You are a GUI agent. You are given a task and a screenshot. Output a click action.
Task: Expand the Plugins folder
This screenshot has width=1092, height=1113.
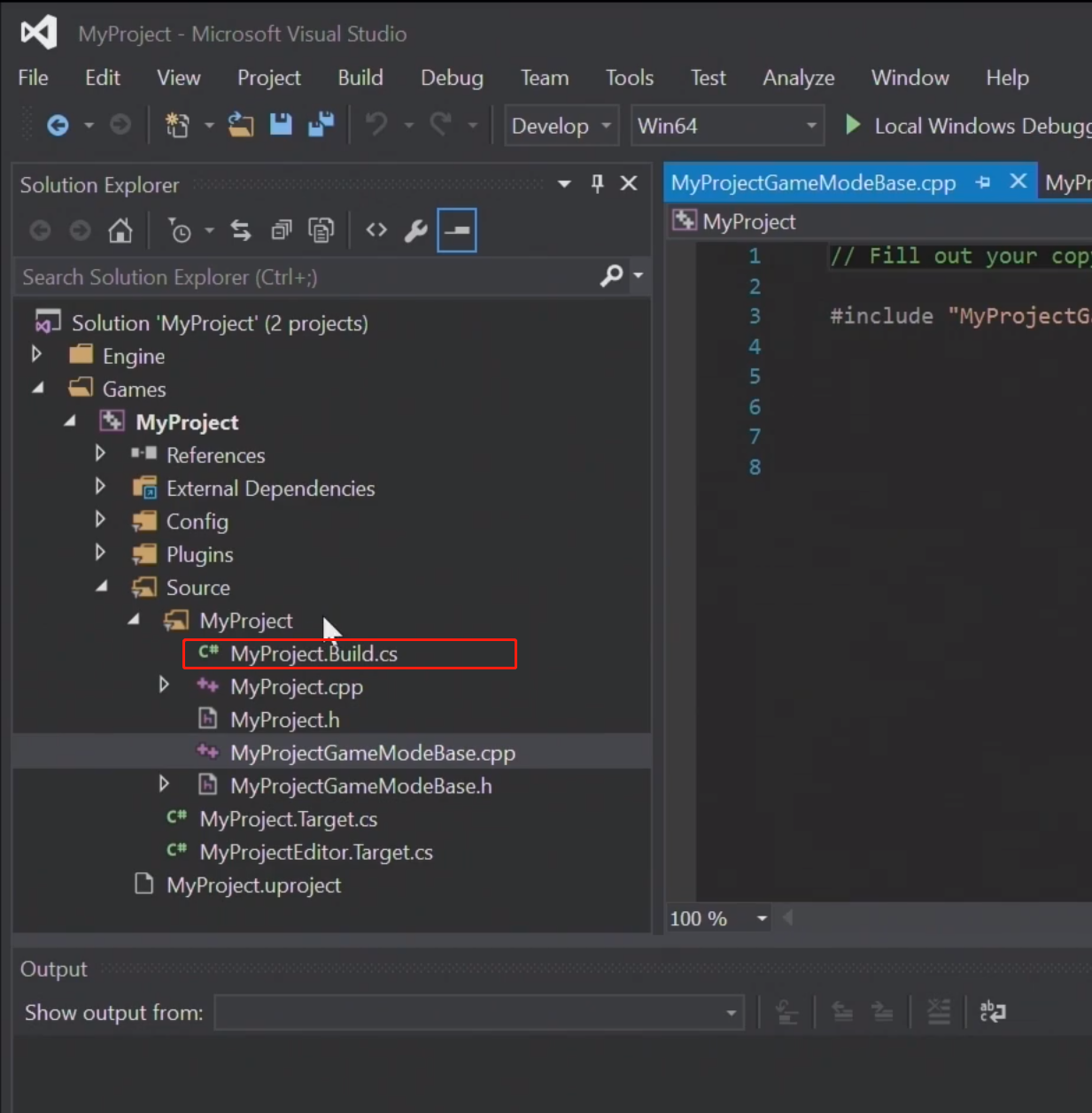(x=100, y=553)
